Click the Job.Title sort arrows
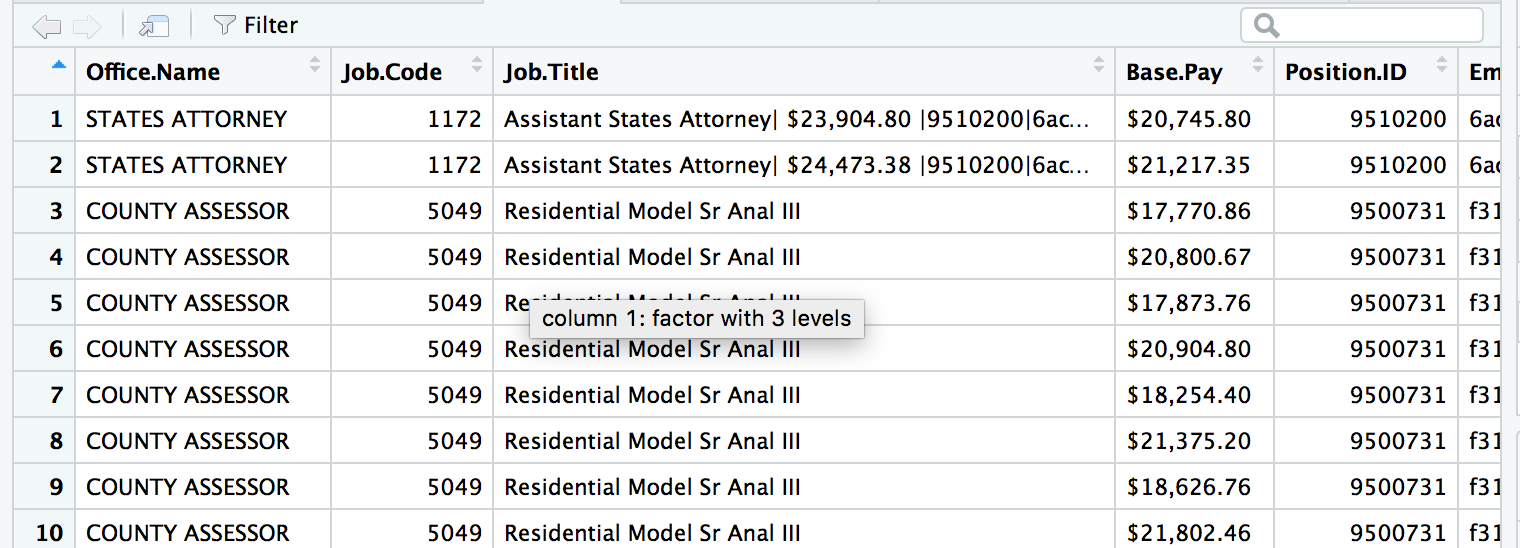 pyautogui.click(x=1099, y=65)
